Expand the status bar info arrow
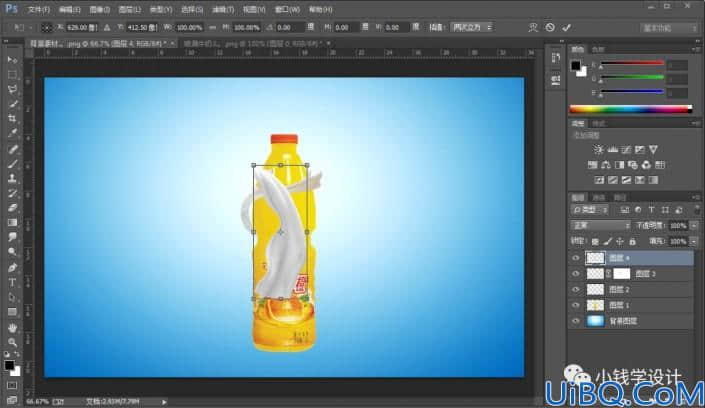The height and width of the screenshot is (408, 705). 164,402
